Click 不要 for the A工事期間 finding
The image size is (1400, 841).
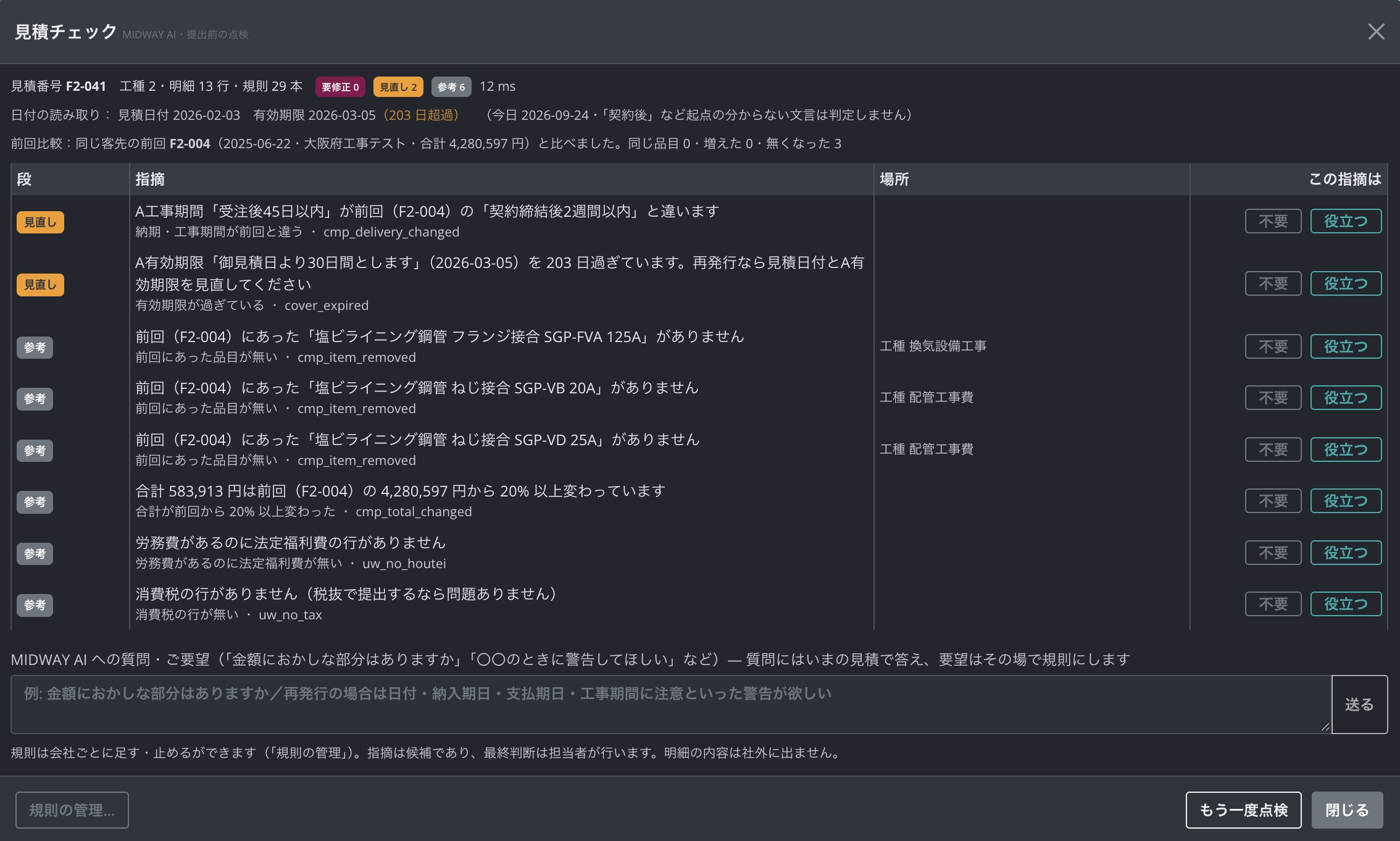(x=1273, y=221)
